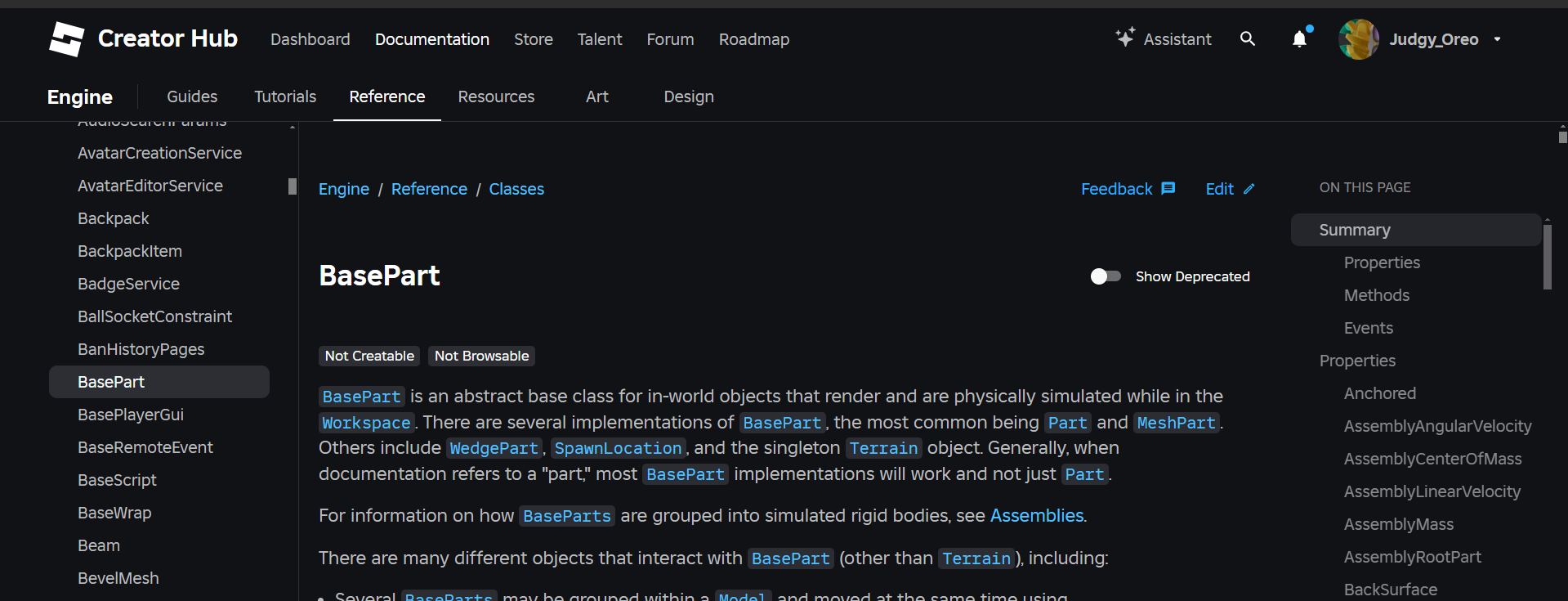Viewport: 1568px width, 601px height.
Task: Click the search magnifier icon
Action: (1247, 38)
